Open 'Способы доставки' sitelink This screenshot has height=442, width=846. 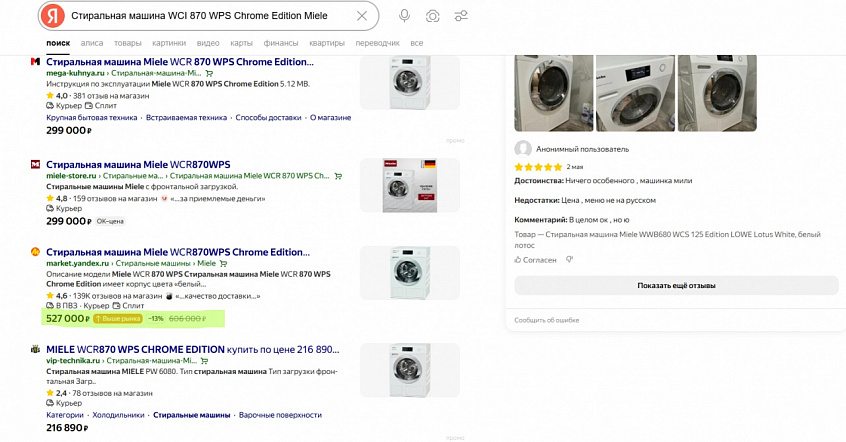click(x=267, y=117)
